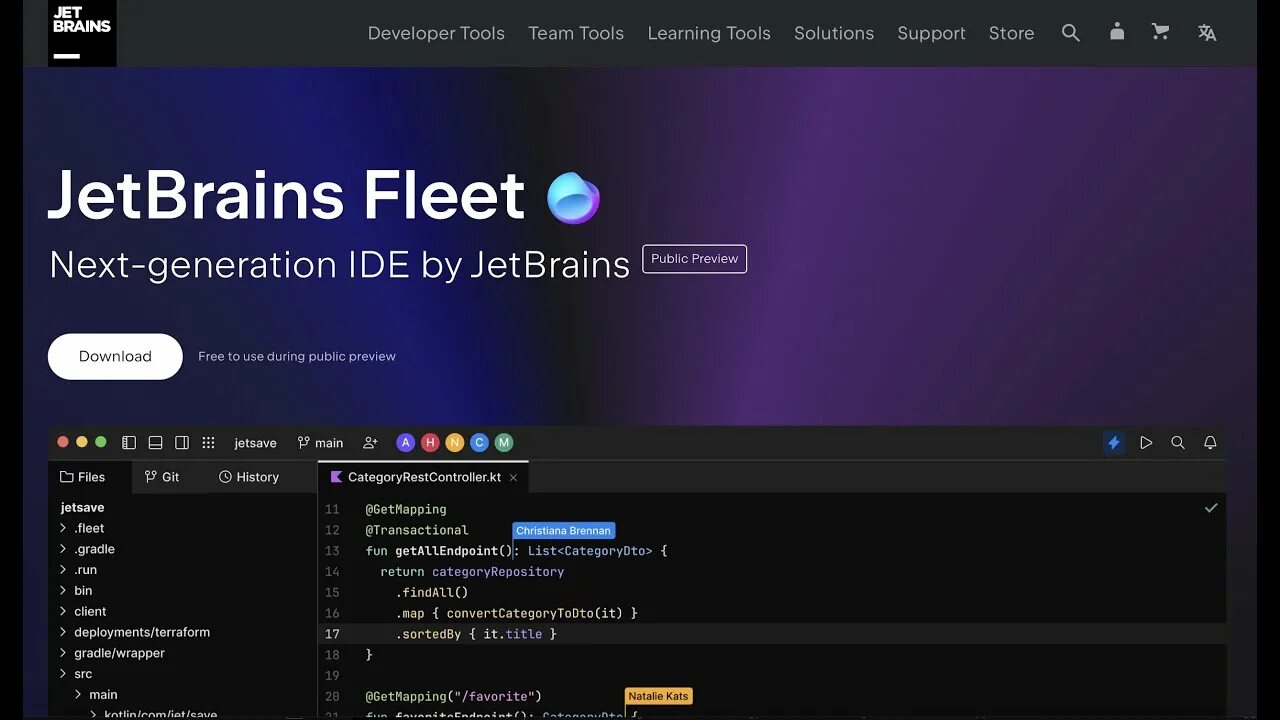Click the green maximize dot
This screenshot has height=720, width=1280.
tap(100, 442)
